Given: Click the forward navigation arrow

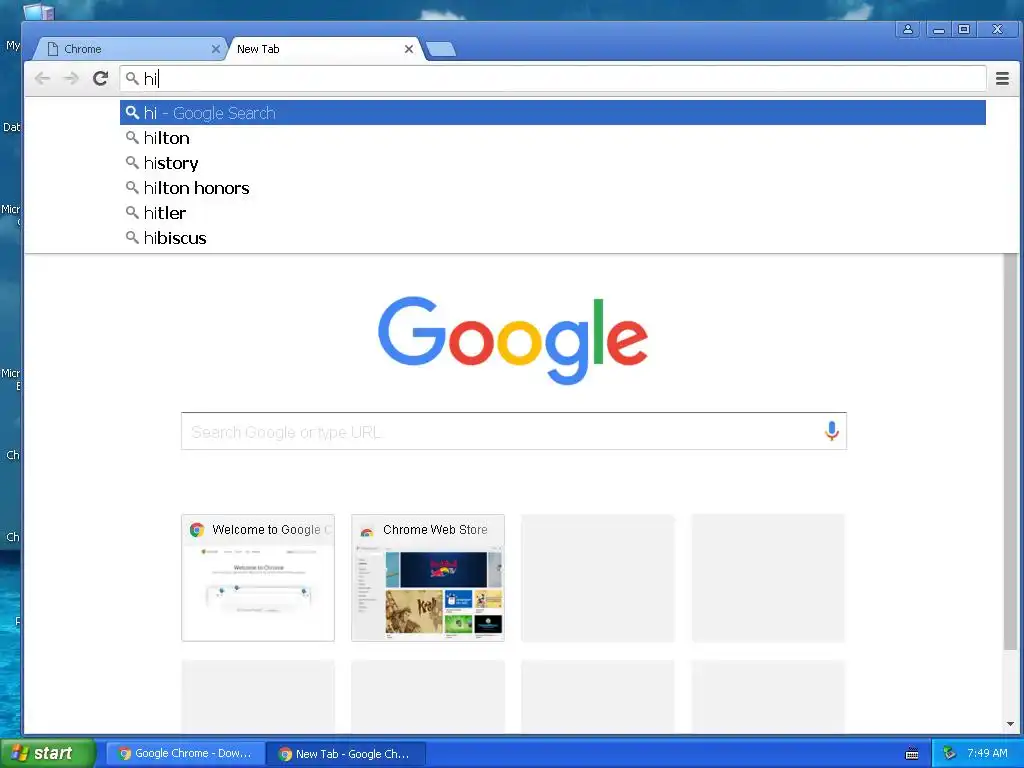Looking at the screenshot, I should pyautogui.click(x=71, y=78).
